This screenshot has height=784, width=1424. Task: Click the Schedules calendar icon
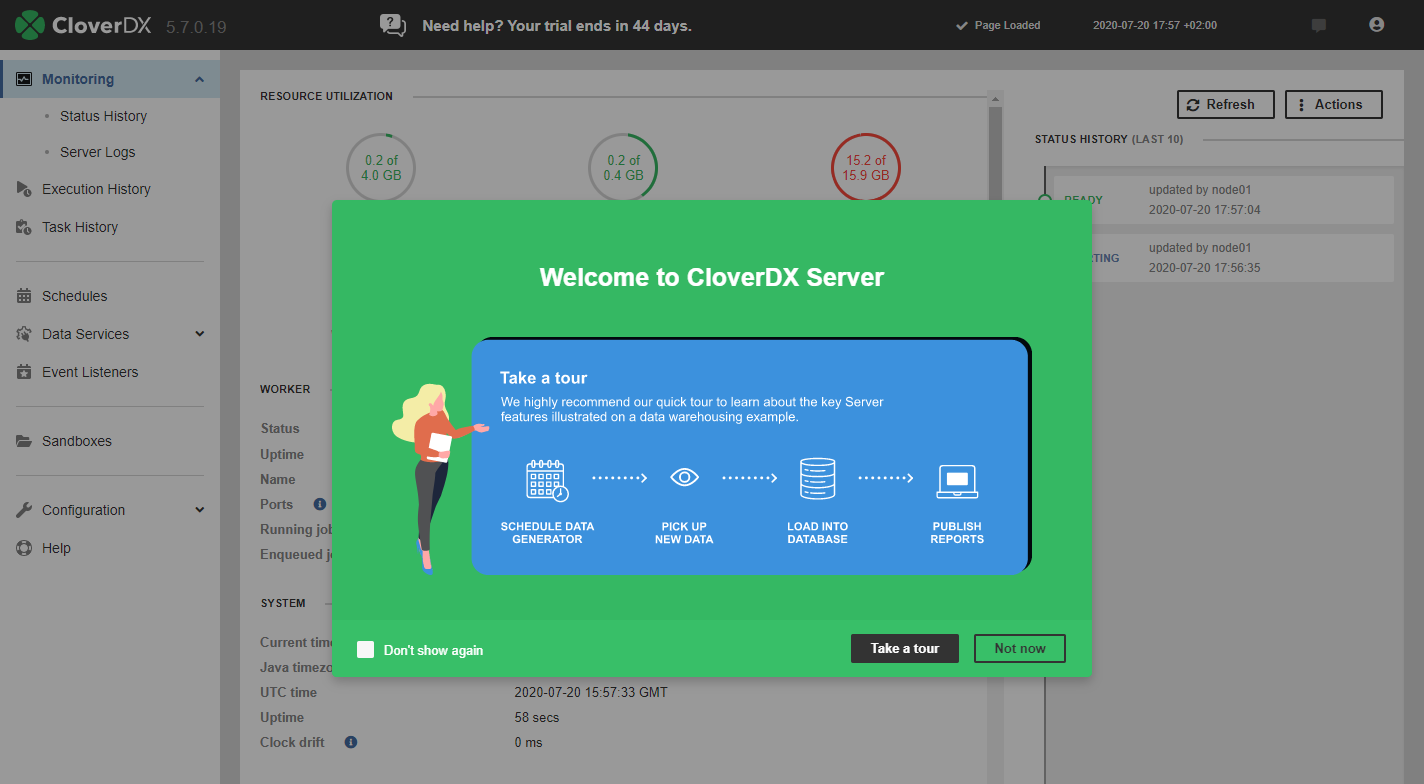point(24,296)
